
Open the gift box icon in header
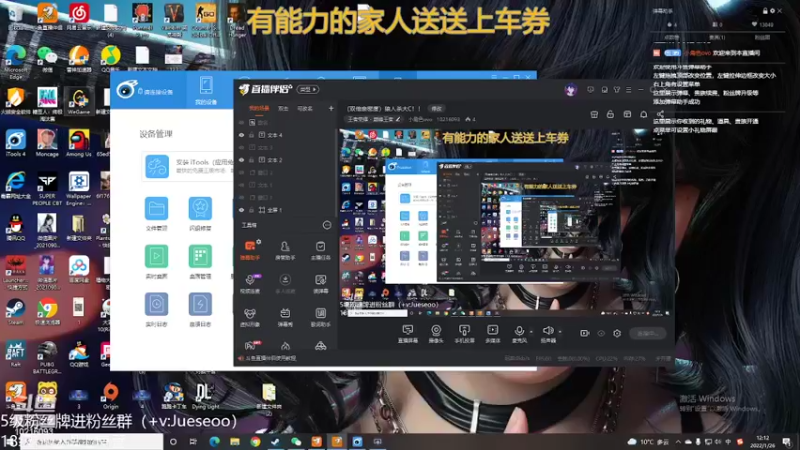594,114
